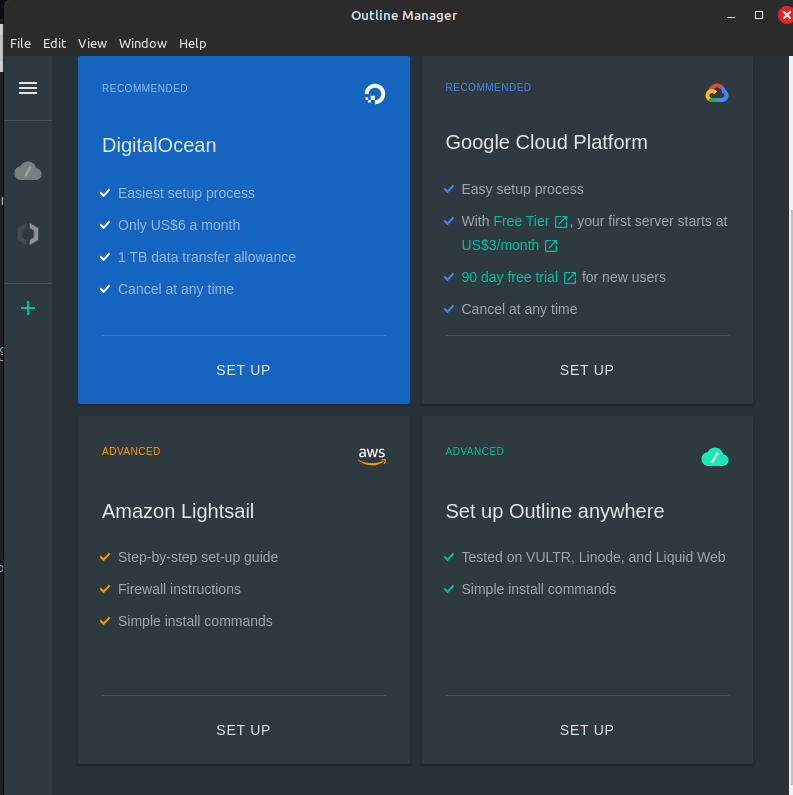Click the Google Cloud logo icon
Image resolution: width=793 pixels, height=795 pixels.
coord(716,93)
